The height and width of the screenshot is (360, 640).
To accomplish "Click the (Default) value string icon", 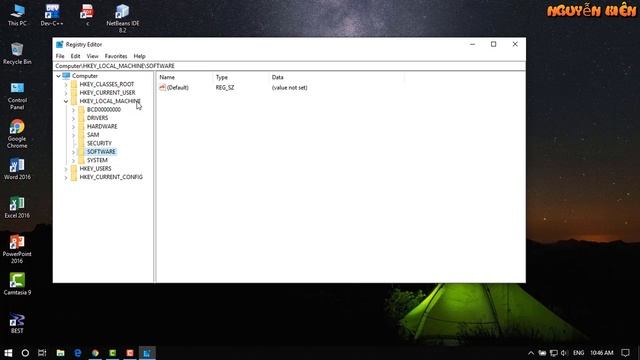I will point(162,87).
